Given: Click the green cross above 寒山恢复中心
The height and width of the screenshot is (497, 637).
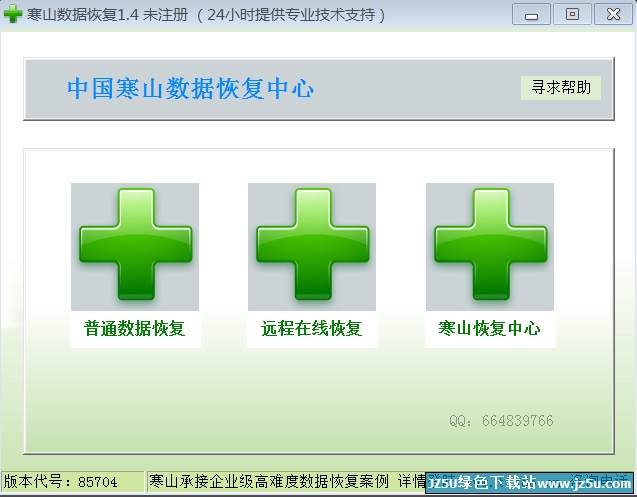Looking at the screenshot, I should coord(490,247).
